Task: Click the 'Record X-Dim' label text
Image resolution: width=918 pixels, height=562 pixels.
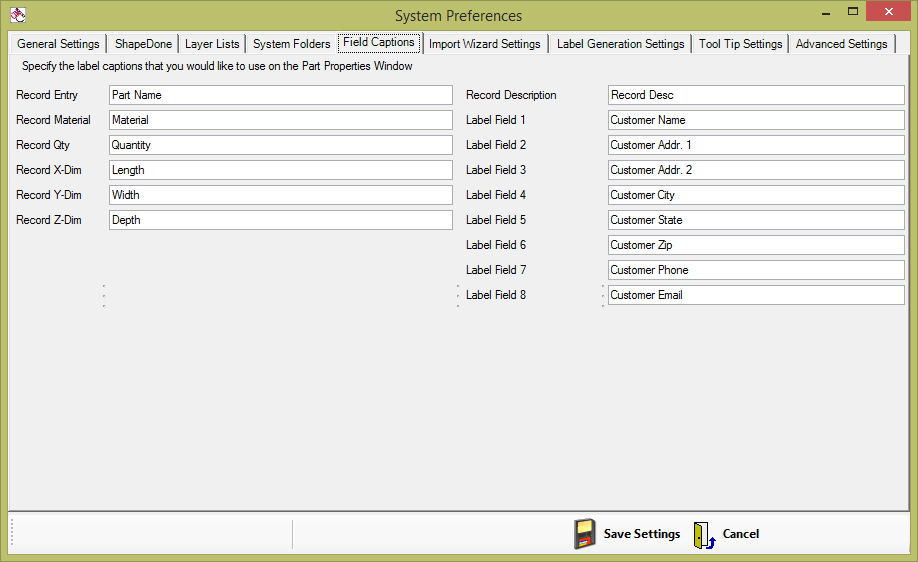Action: (x=49, y=170)
